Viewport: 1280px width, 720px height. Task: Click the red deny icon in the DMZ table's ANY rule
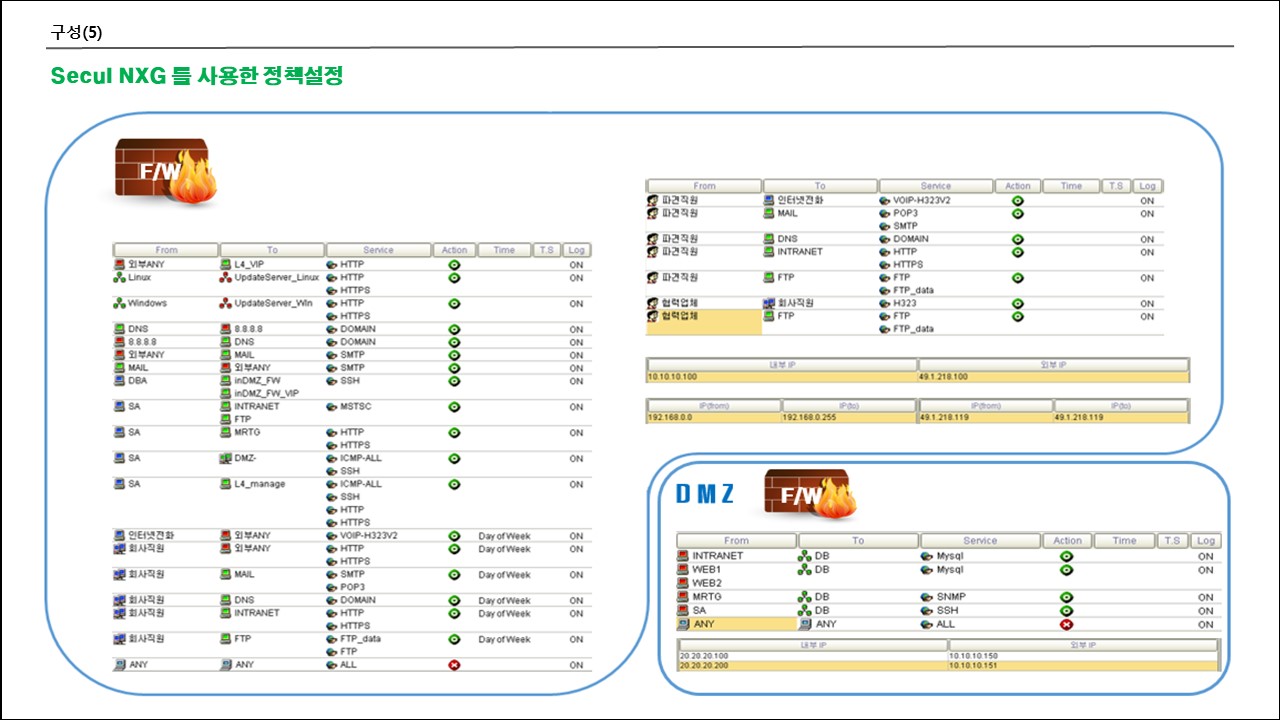coord(1066,624)
